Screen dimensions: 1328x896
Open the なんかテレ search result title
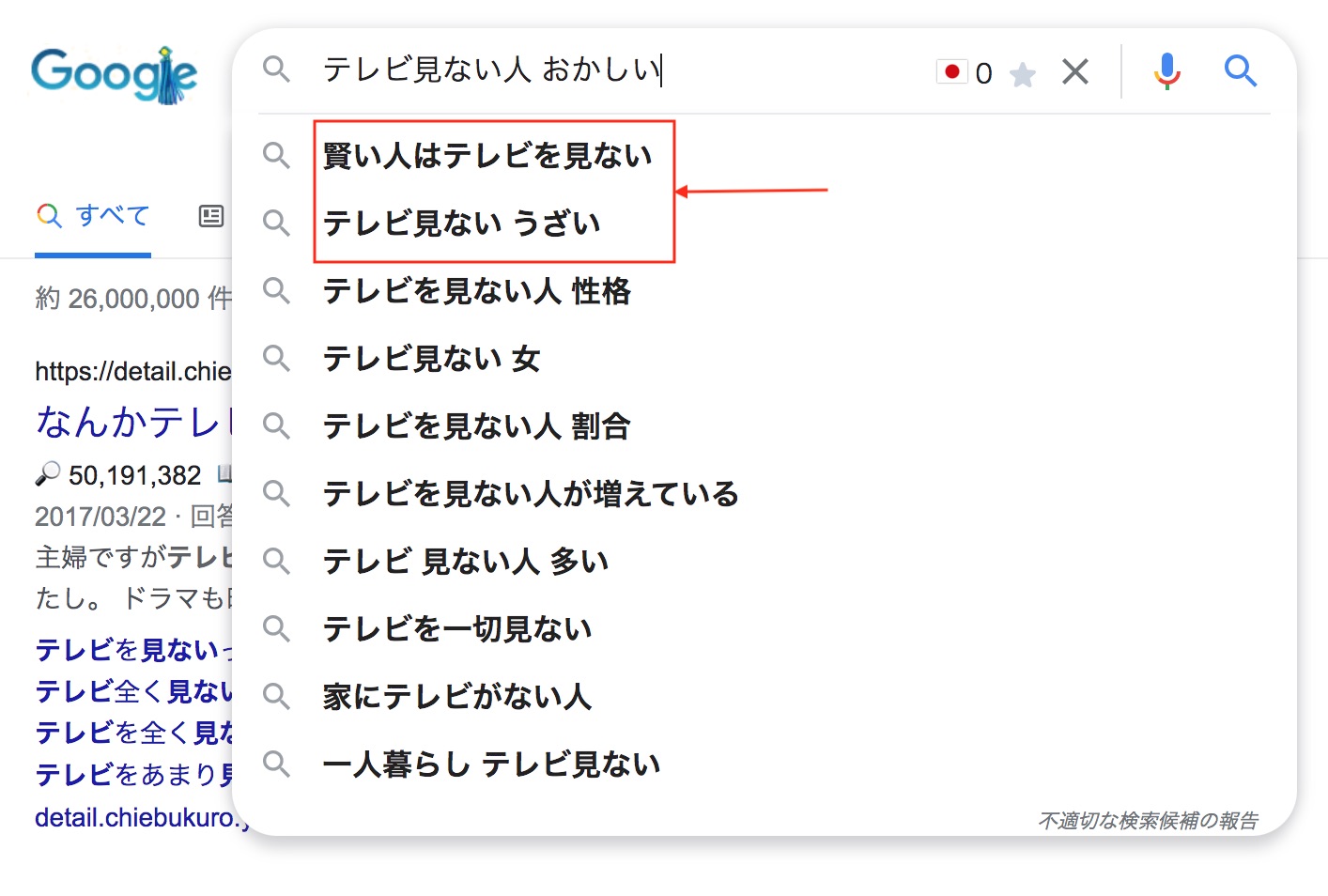point(131,423)
